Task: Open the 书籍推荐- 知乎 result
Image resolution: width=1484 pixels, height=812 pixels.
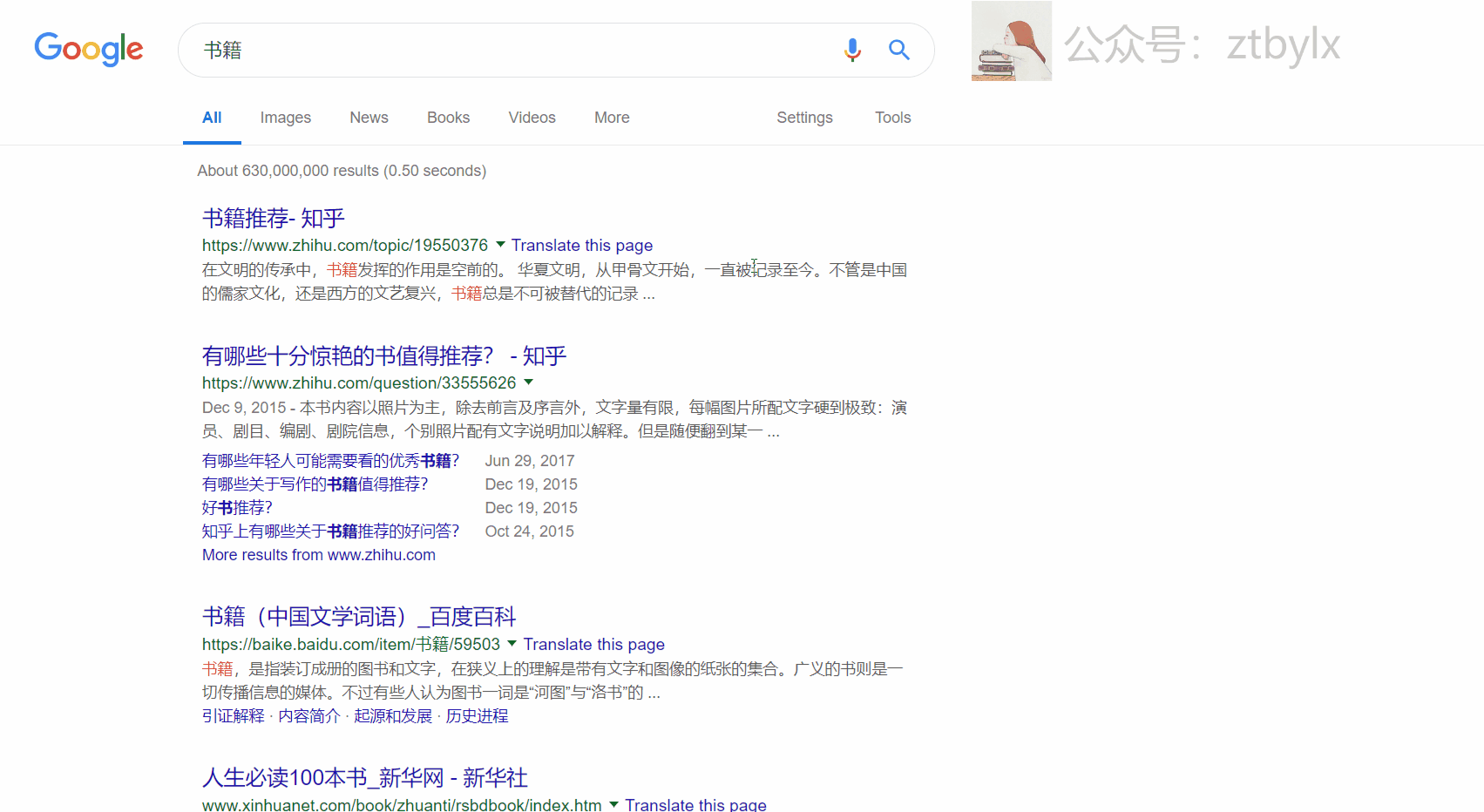Action: [274, 218]
